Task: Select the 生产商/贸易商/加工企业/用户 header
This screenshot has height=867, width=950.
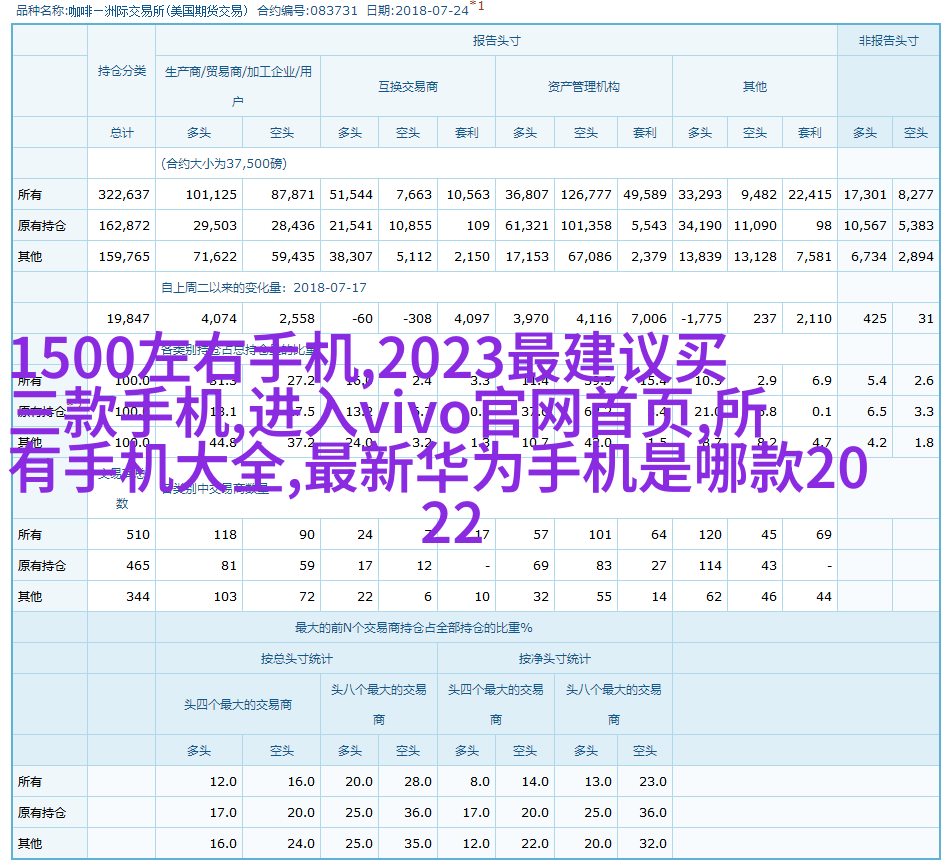Action: coord(238,86)
